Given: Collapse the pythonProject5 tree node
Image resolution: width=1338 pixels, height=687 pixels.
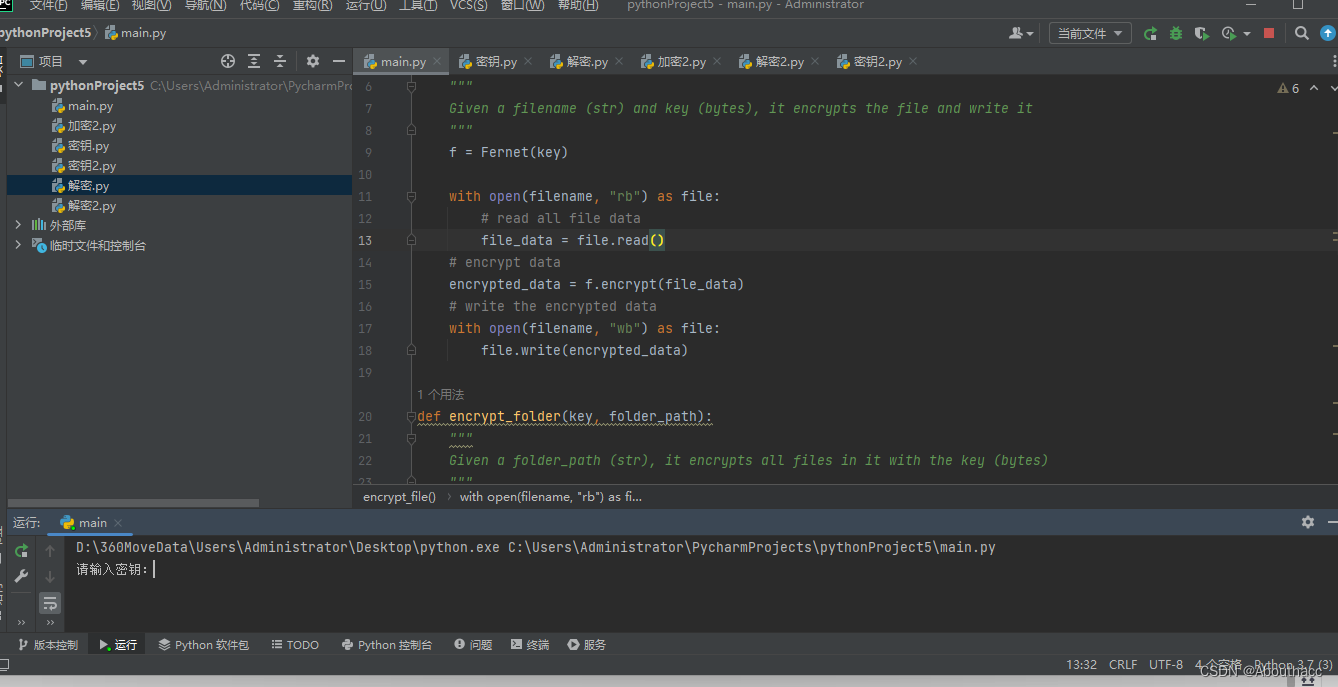Looking at the screenshot, I should point(19,85).
